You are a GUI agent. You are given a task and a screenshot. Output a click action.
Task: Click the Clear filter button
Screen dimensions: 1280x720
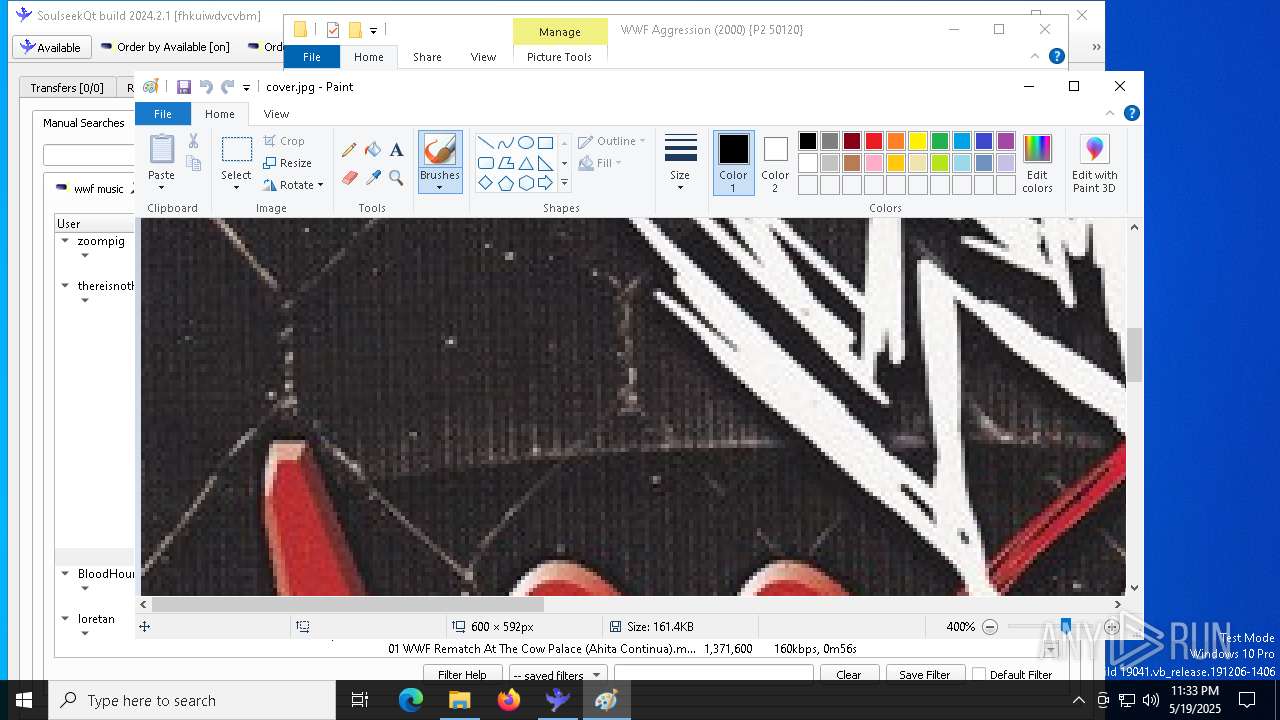point(848,675)
